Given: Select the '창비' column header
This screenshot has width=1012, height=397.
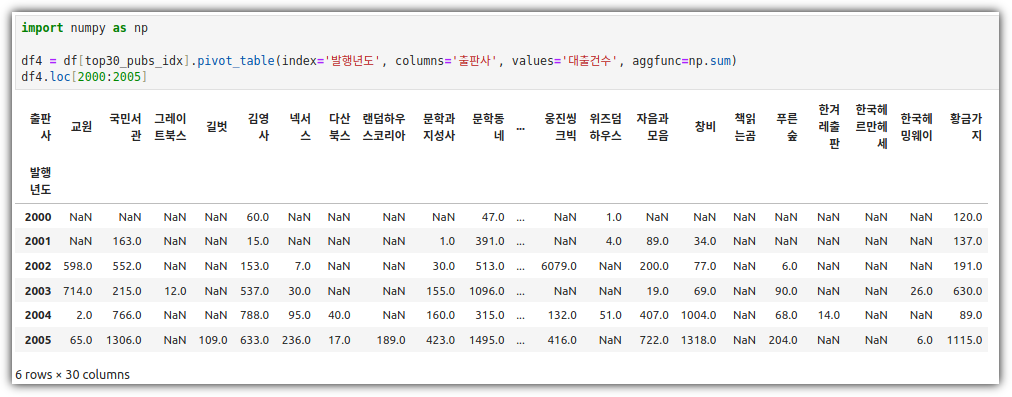Looking at the screenshot, I should tap(705, 127).
